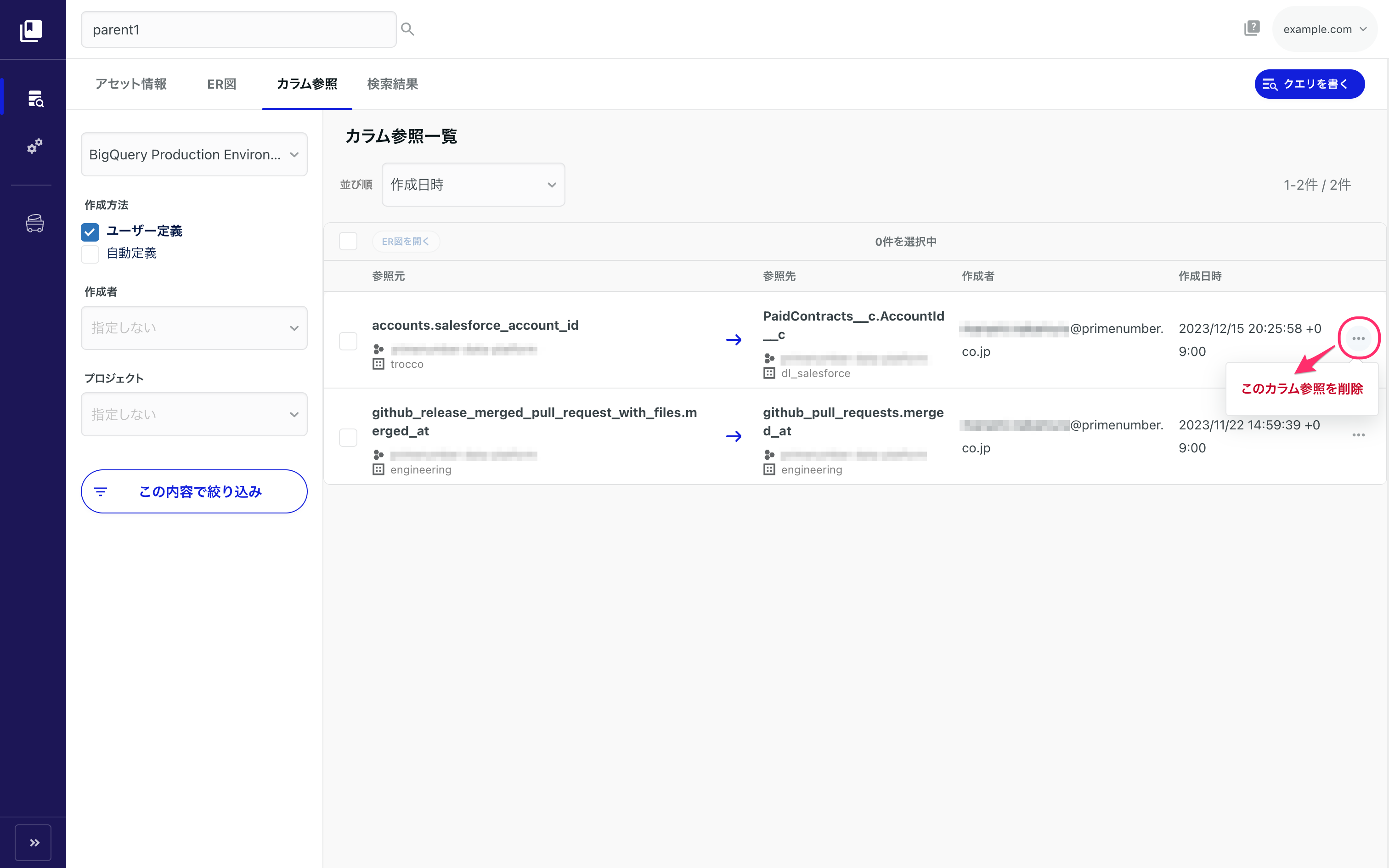Click table icon next to dl_salesforce

[x=769, y=373]
